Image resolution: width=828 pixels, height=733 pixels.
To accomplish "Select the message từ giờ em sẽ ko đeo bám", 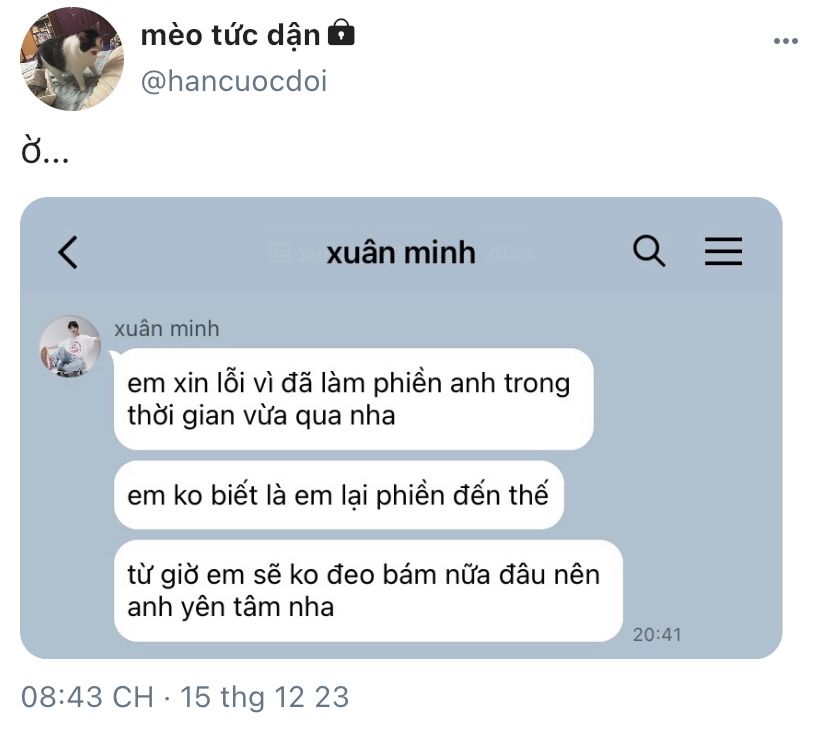I will [368, 591].
